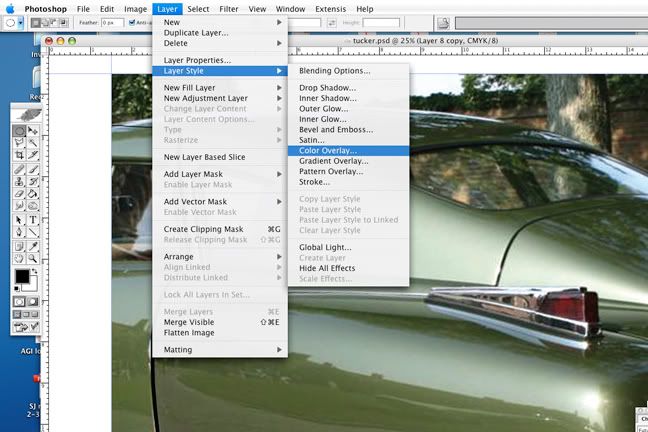Click the swap width and height icon

(332, 23)
